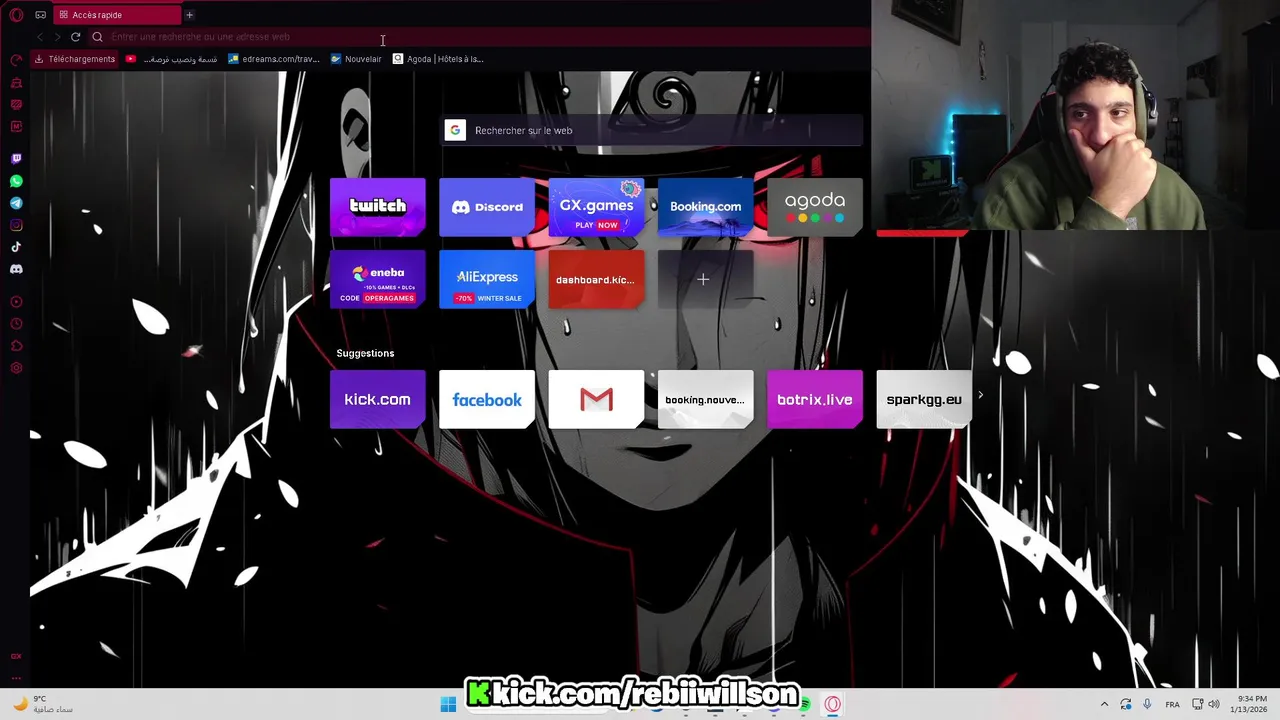This screenshot has width=1280, height=720.
Task: Open WhatsApp in the sidebar
Action: coord(16,181)
